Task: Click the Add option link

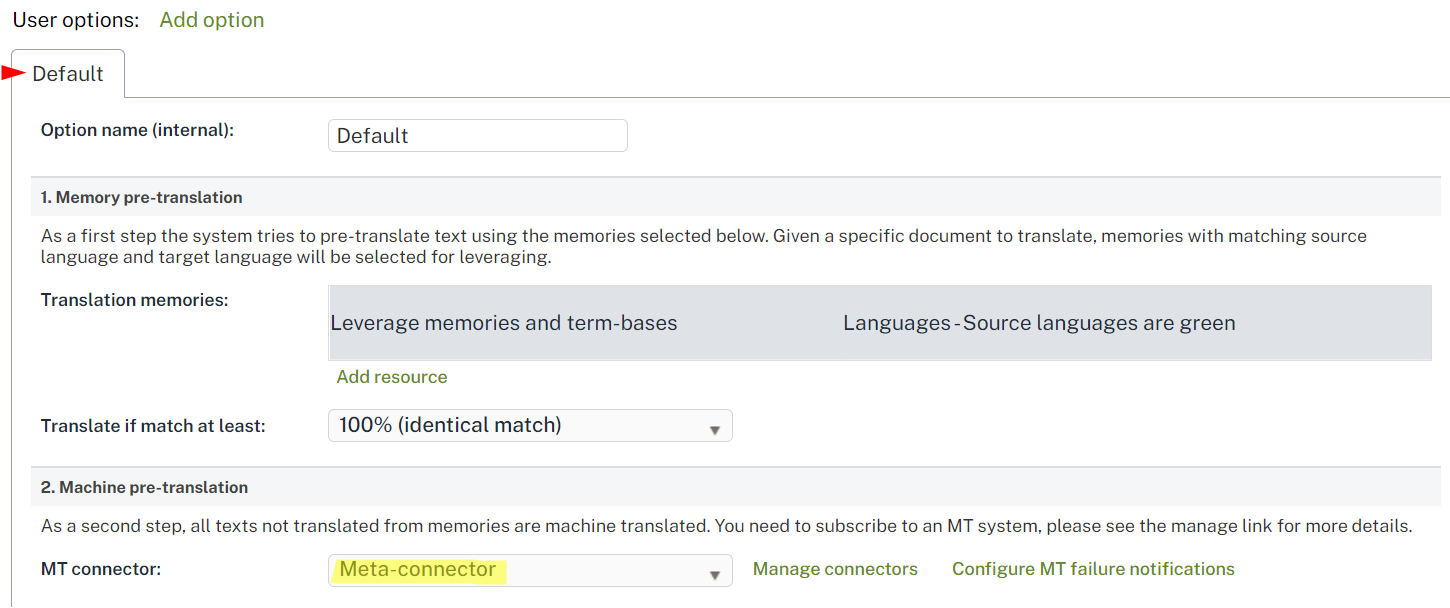Action: coord(211,19)
